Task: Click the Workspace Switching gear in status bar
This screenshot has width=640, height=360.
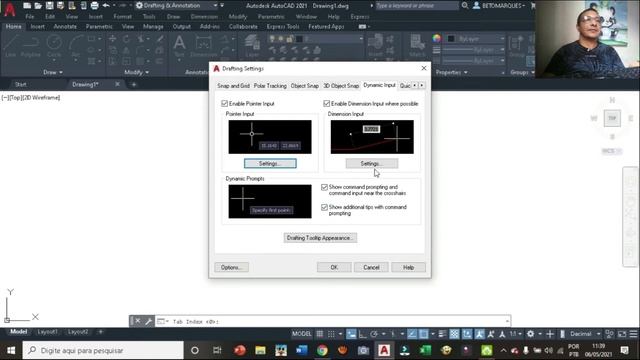Action: [530, 334]
